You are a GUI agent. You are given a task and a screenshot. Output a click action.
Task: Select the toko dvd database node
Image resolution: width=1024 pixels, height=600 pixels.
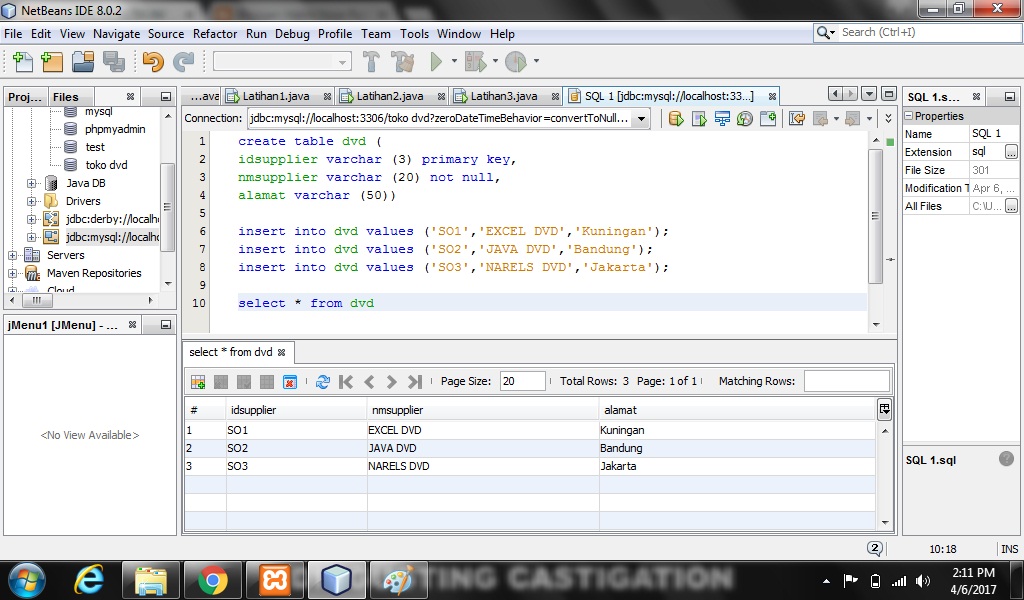click(x=106, y=165)
